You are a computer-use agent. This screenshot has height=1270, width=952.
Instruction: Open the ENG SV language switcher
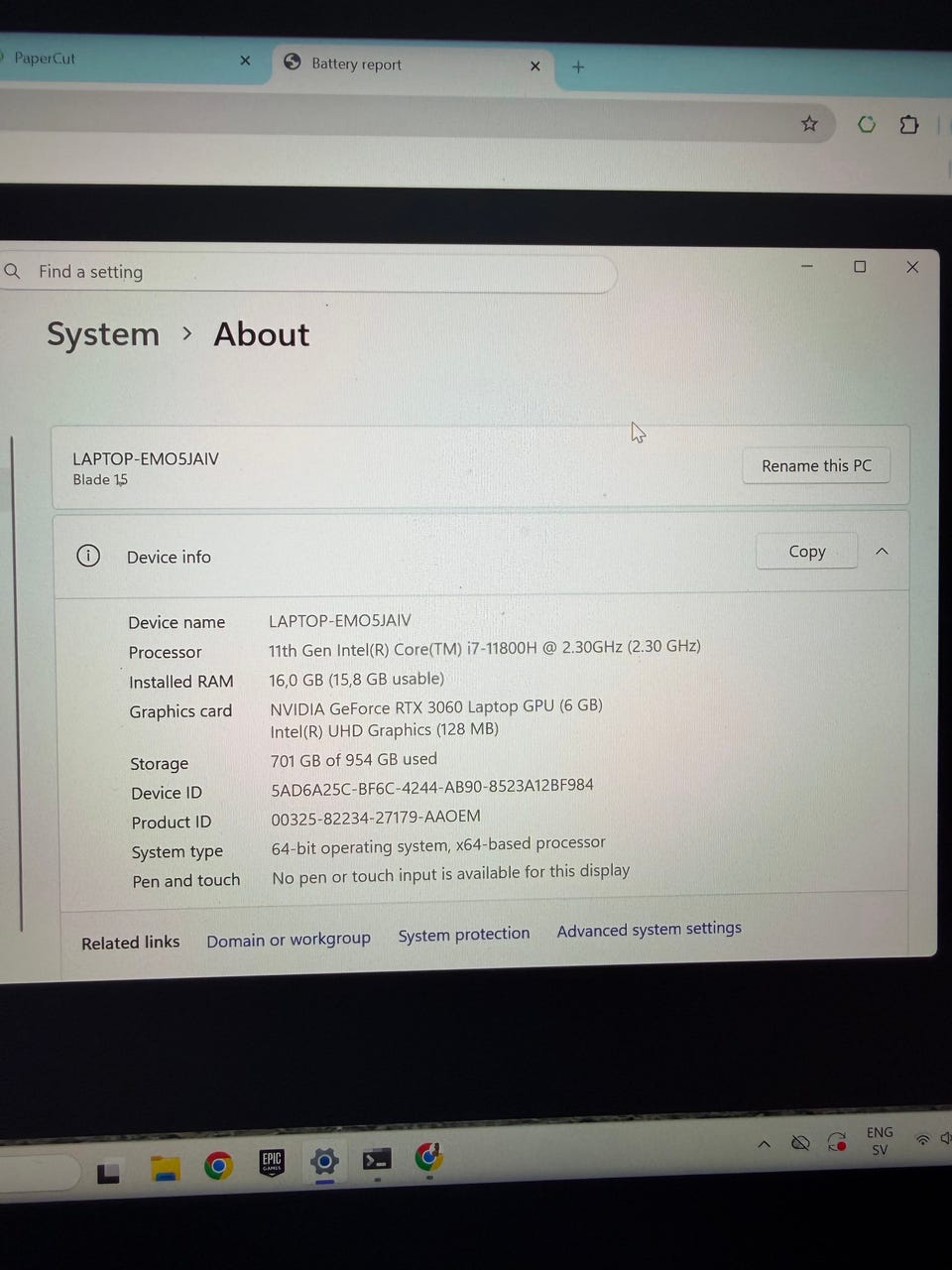(x=880, y=1141)
